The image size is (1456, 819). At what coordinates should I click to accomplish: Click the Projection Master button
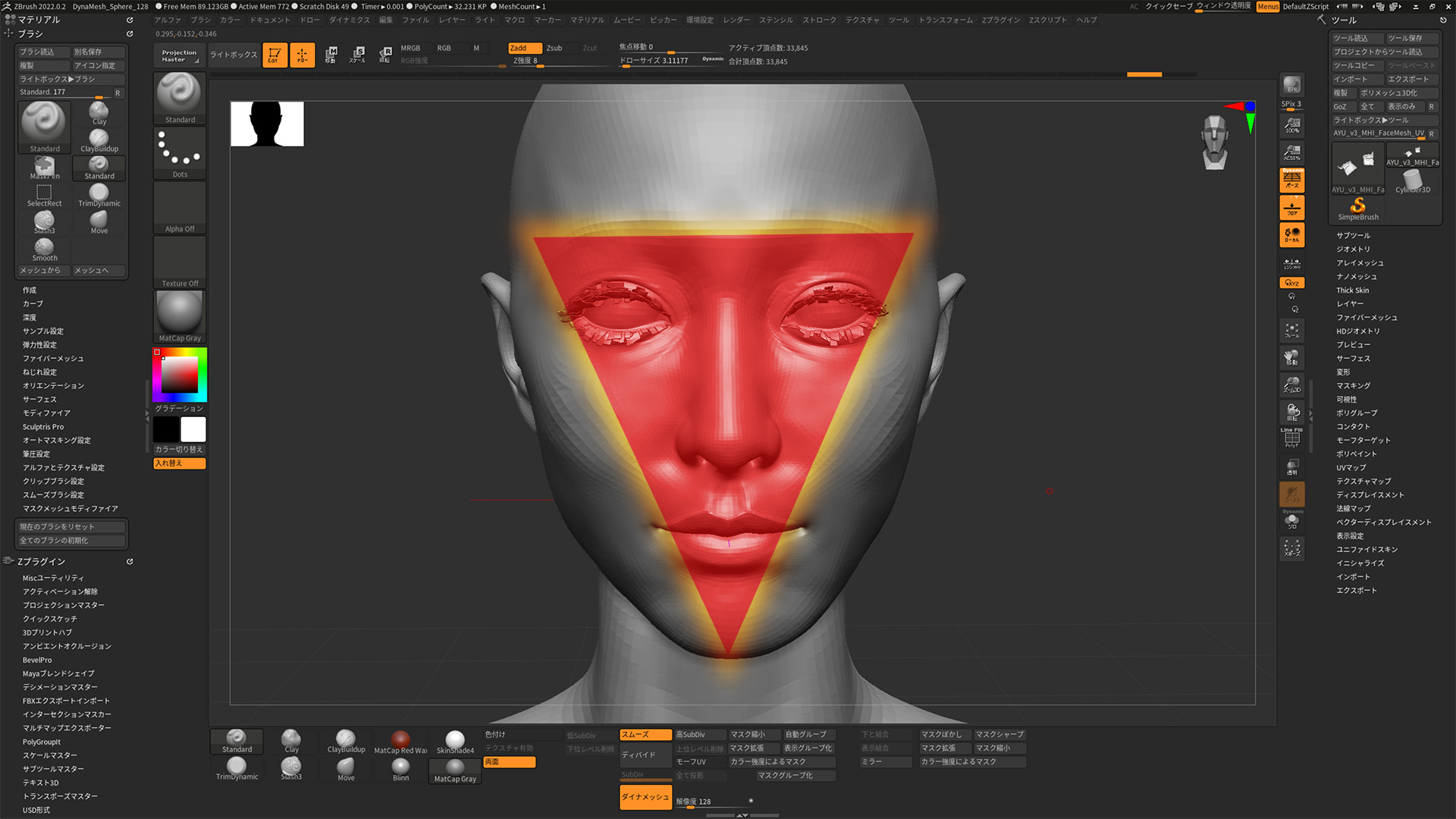click(x=179, y=55)
